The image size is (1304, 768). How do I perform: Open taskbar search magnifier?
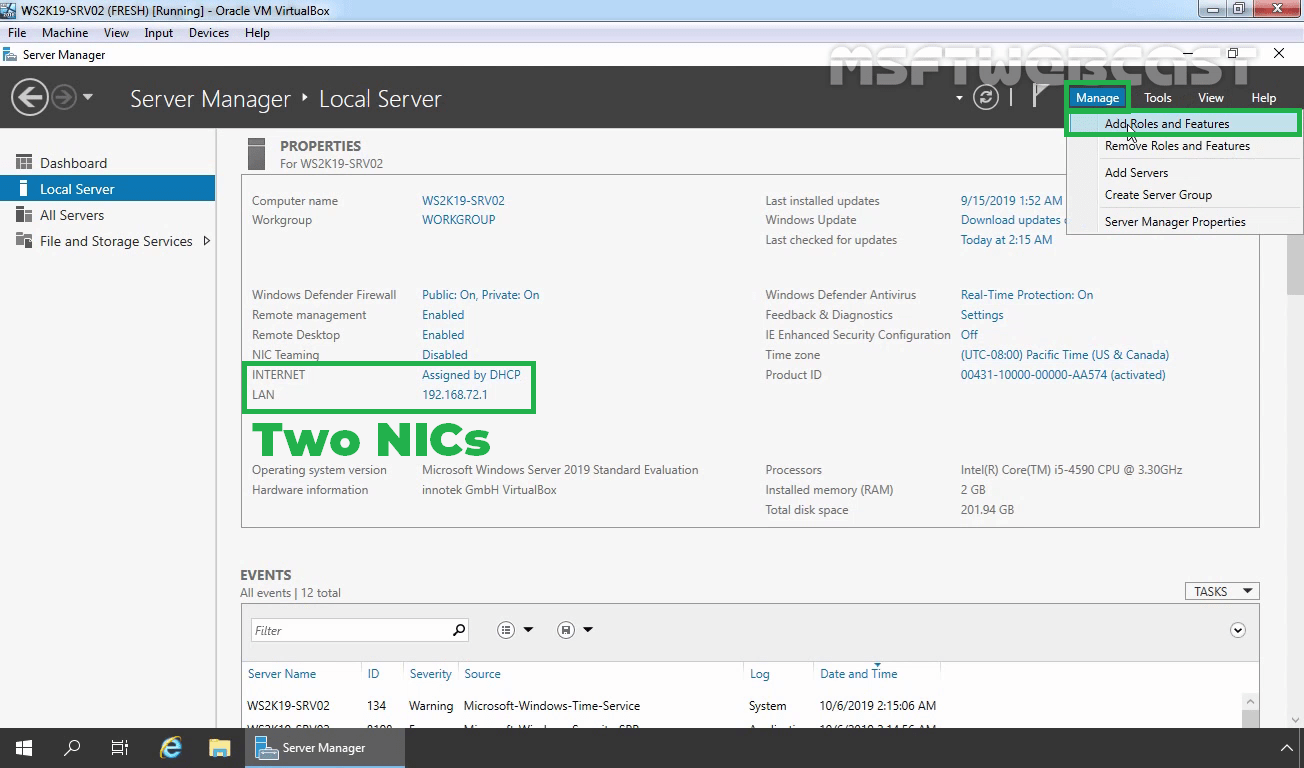[72, 748]
